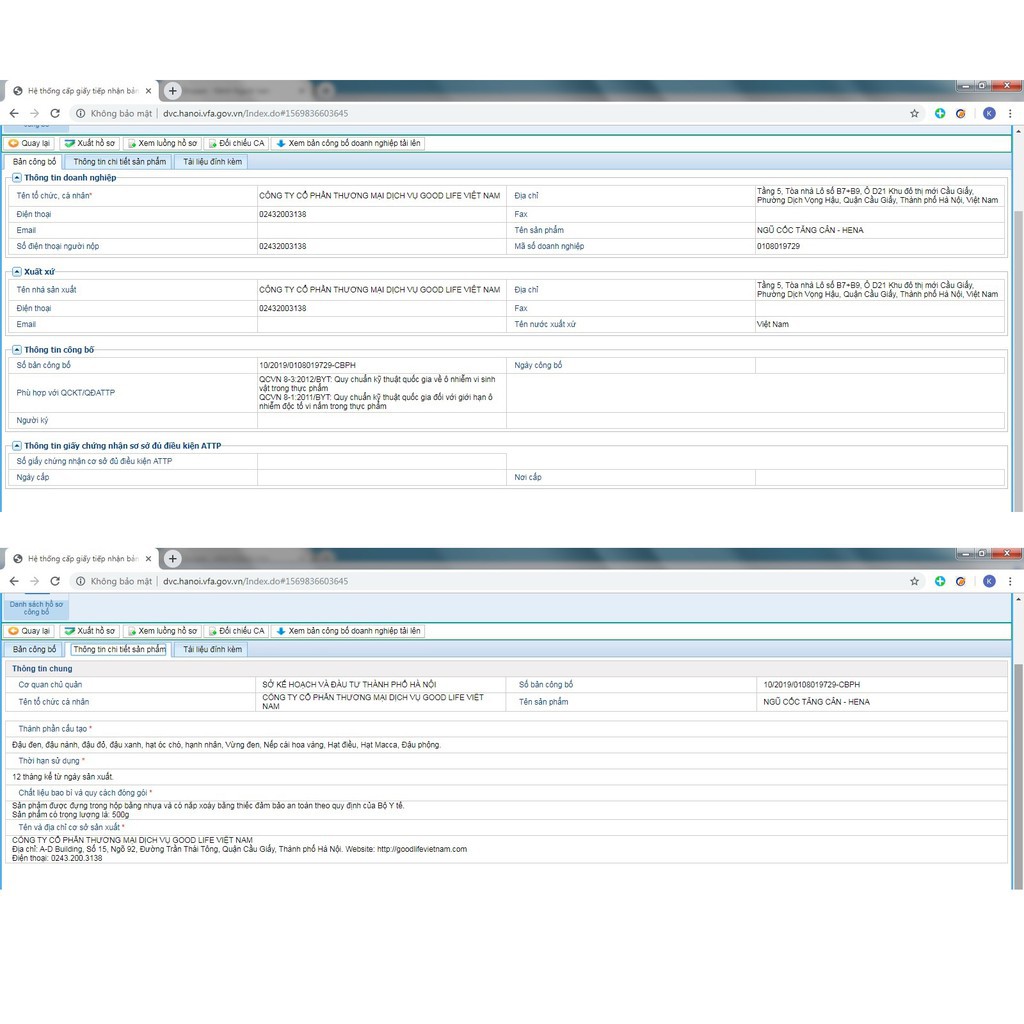Open new tab with plus icon in upper browser
This screenshot has height=1024, width=1024.
point(172,90)
